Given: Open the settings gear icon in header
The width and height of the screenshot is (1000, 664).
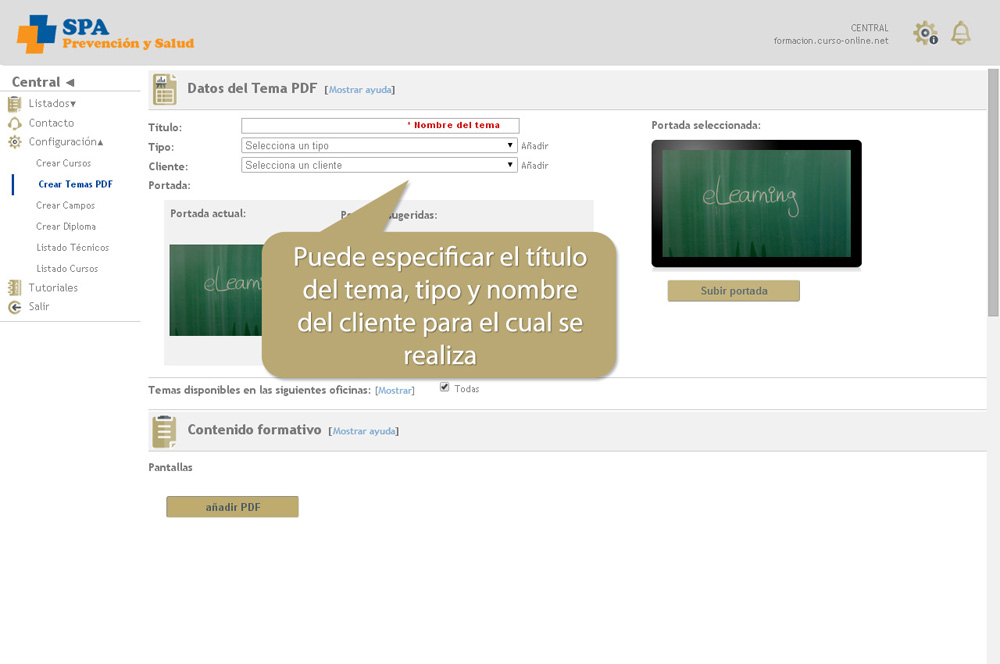Looking at the screenshot, I should tap(925, 33).
